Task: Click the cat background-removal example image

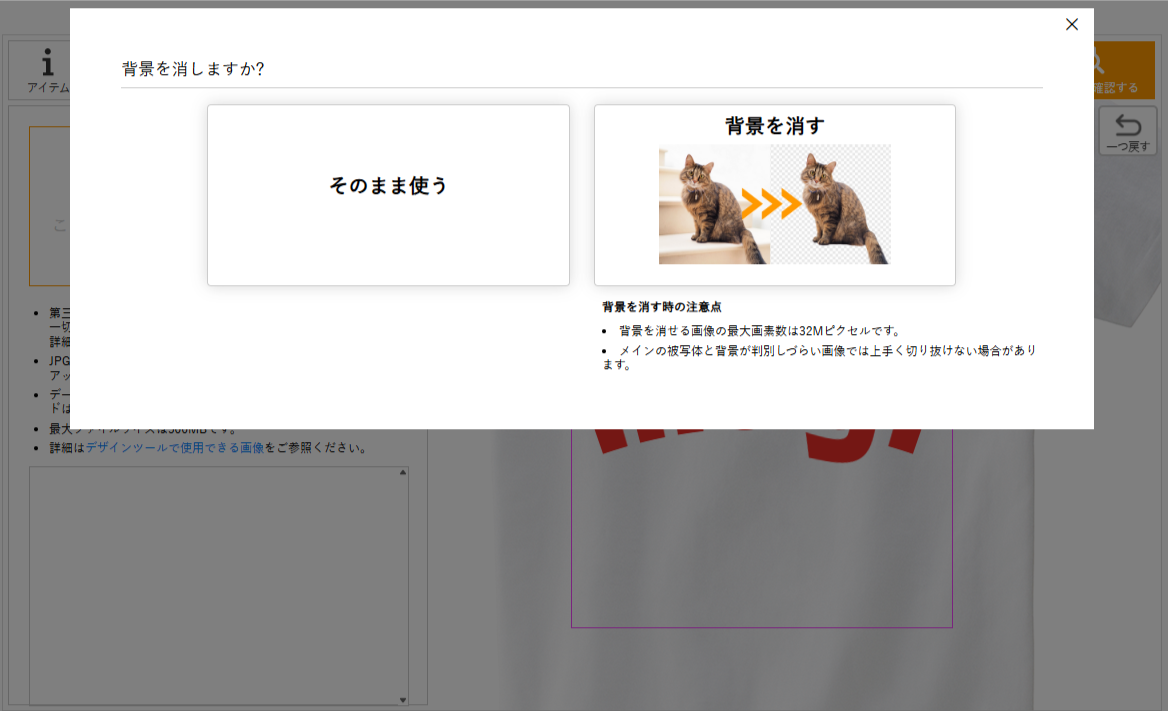Action: (775, 204)
